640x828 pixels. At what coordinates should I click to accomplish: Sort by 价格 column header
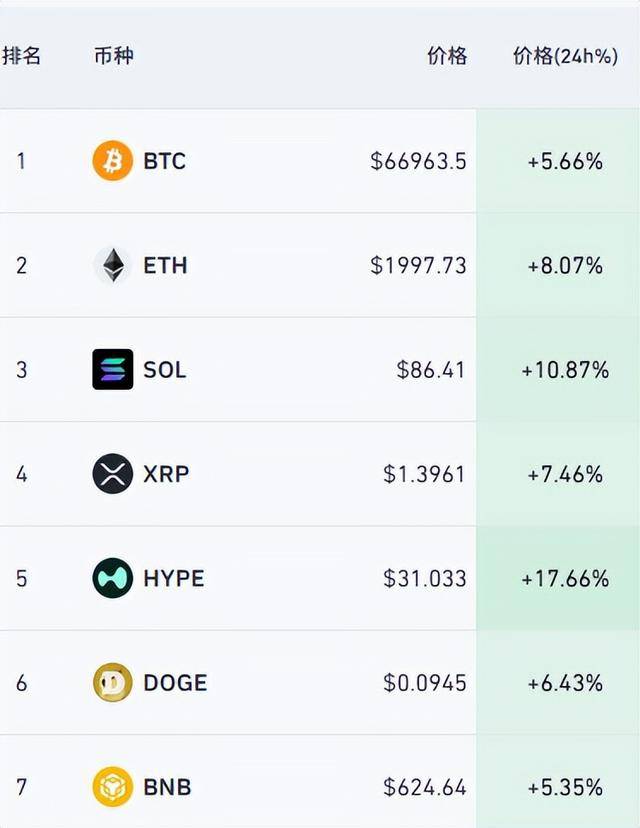pyautogui.click(x=447, y=57)
